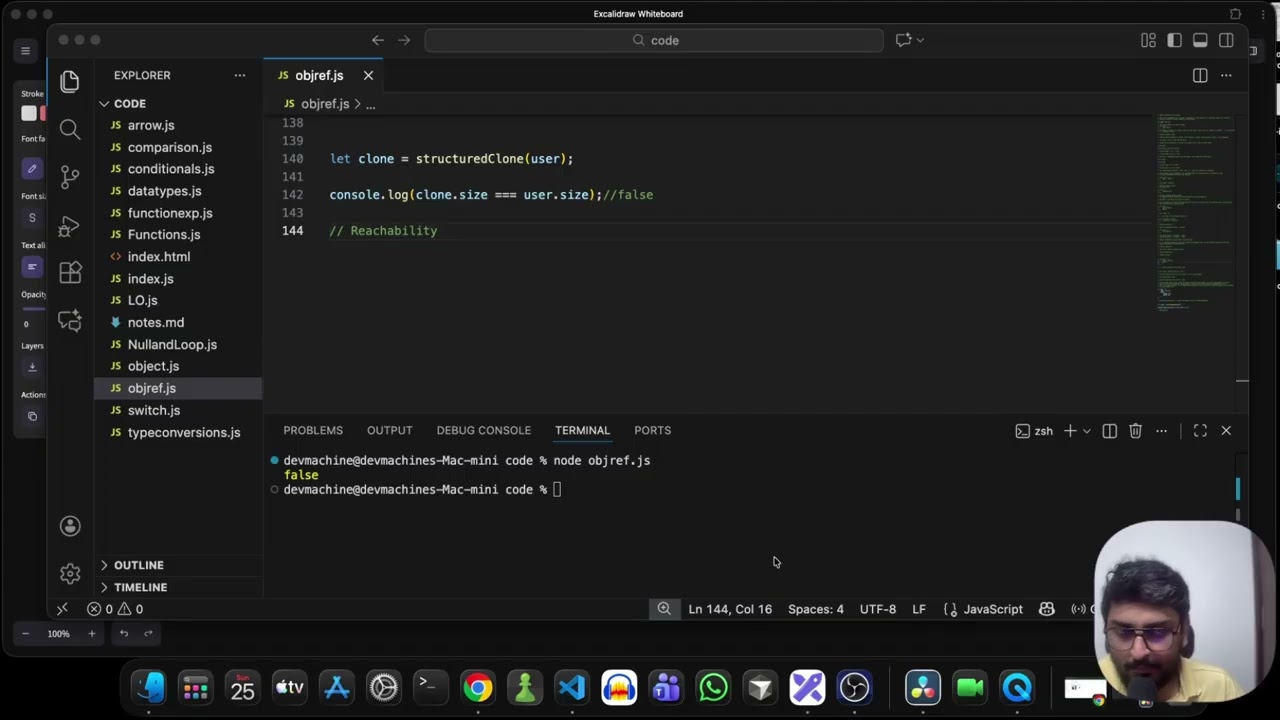Open notes.md in the file explorer

click(x=178, y=323)
